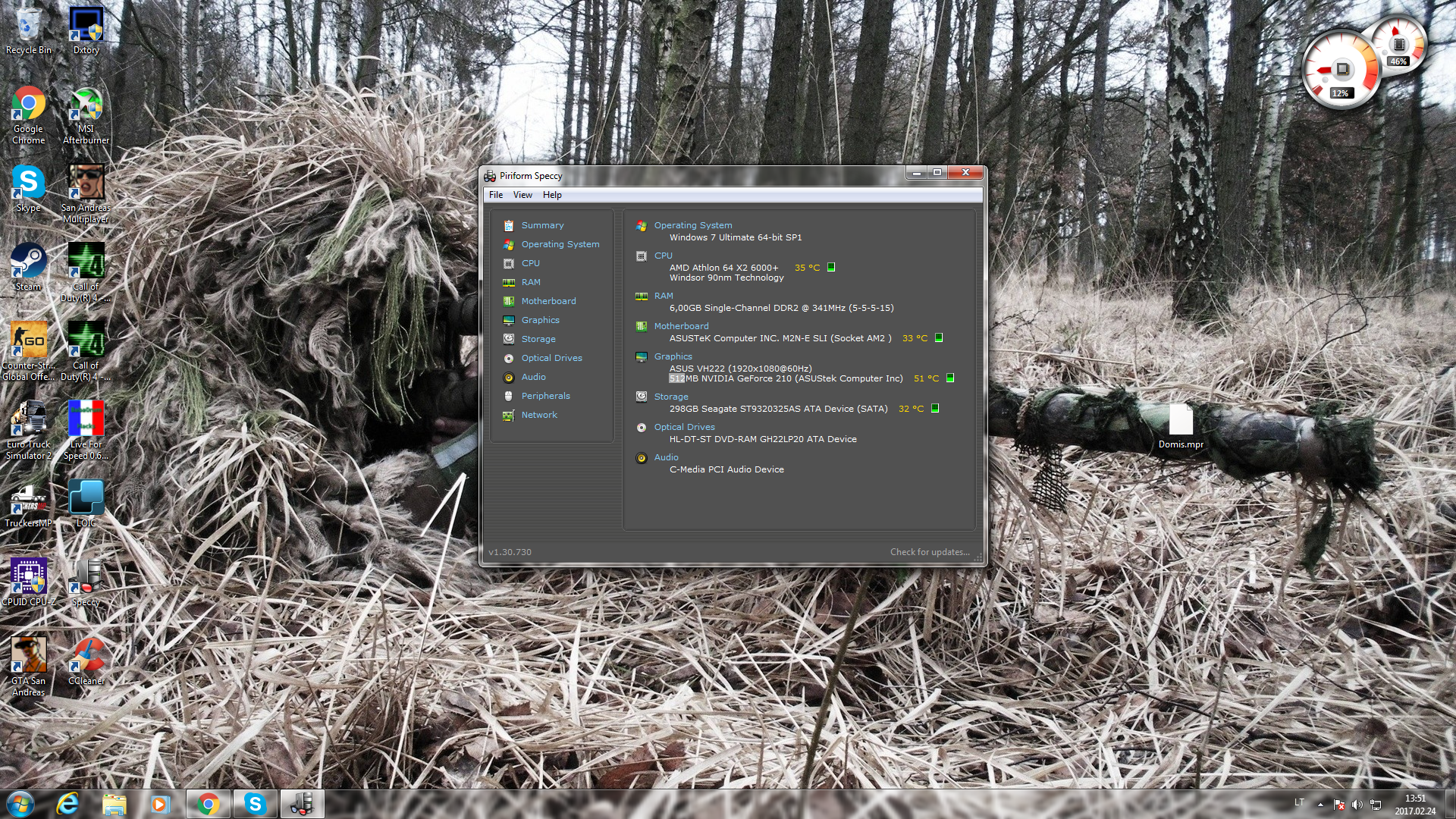This screenshot has height=819, width=1456.
Task: Click the version number v1.30.730
Action: click(x=510, y=552)
